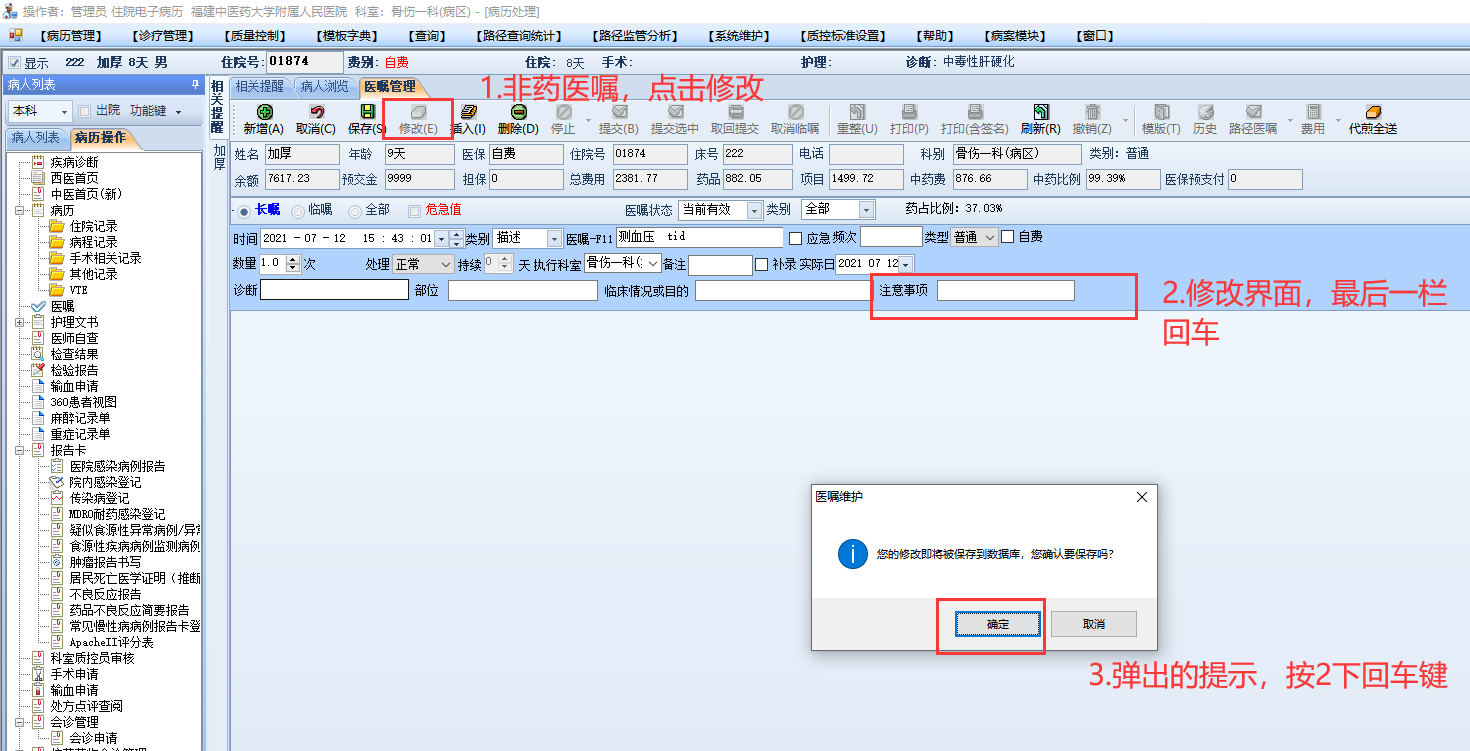Open the 类别 filter dropdown showing 全部
This screenshot has height=751, width=1470.
(866, 210)
